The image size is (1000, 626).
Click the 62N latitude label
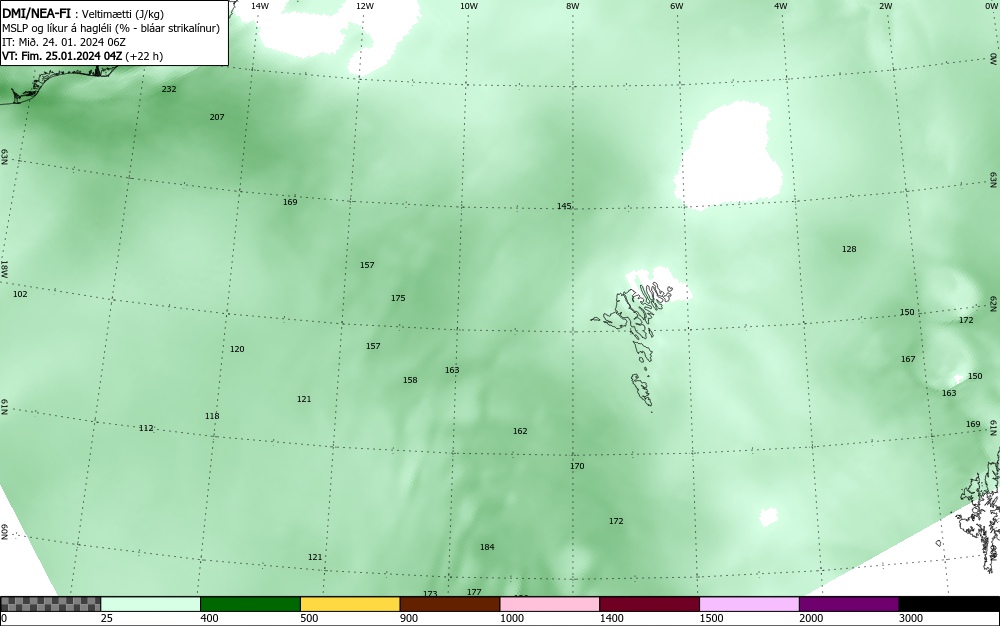(x=994, y=303)
